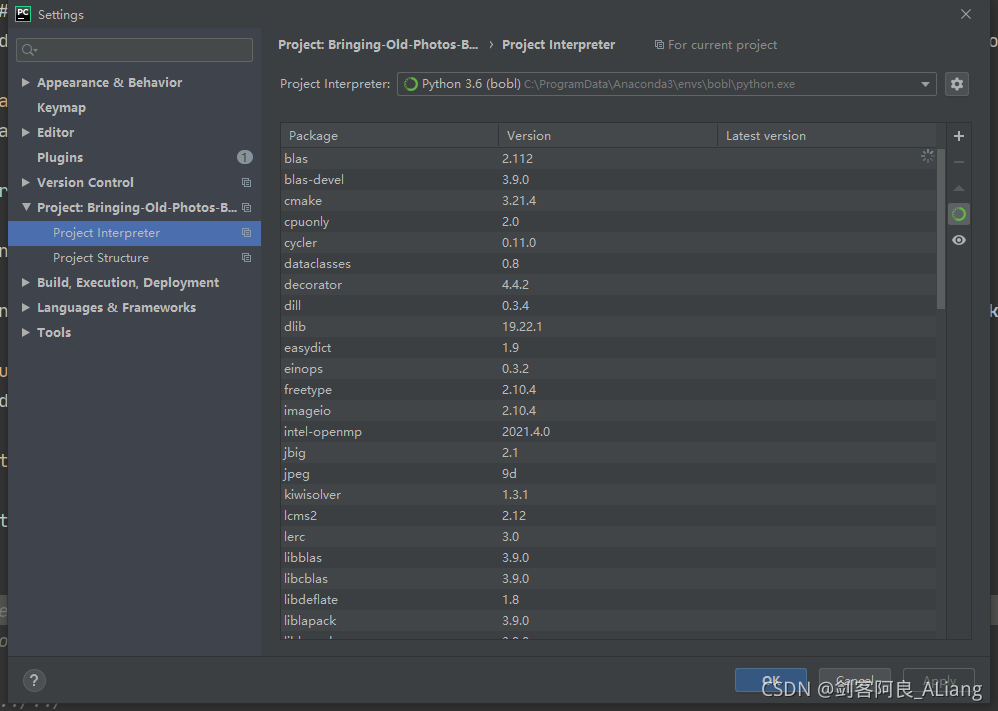This screenshot has height=711, width=998.
Task: Open the interpreter gear settings menu
Action: (x=956, y=84)
